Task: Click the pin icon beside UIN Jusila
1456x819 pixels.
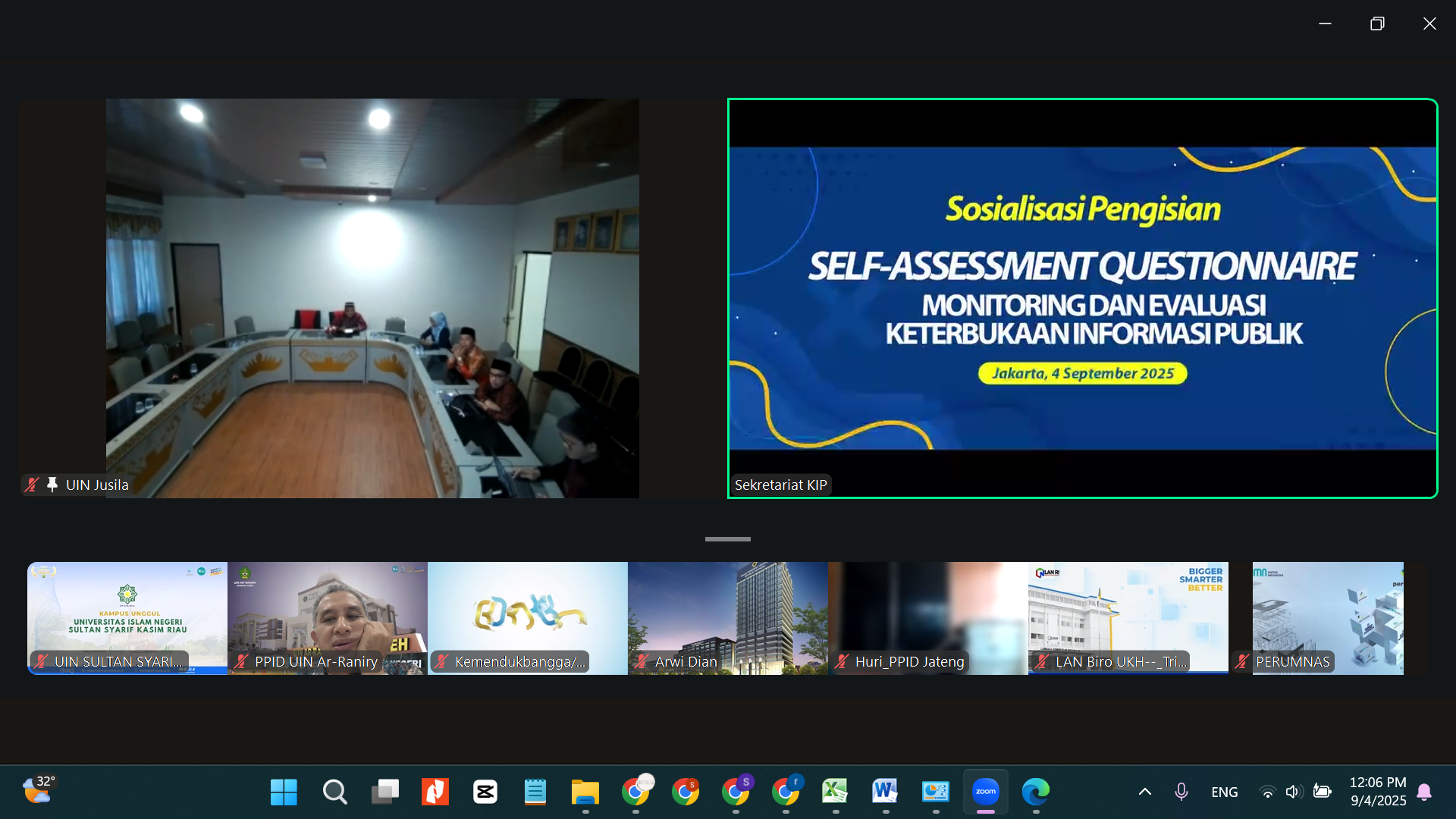Action: point(52,485)
